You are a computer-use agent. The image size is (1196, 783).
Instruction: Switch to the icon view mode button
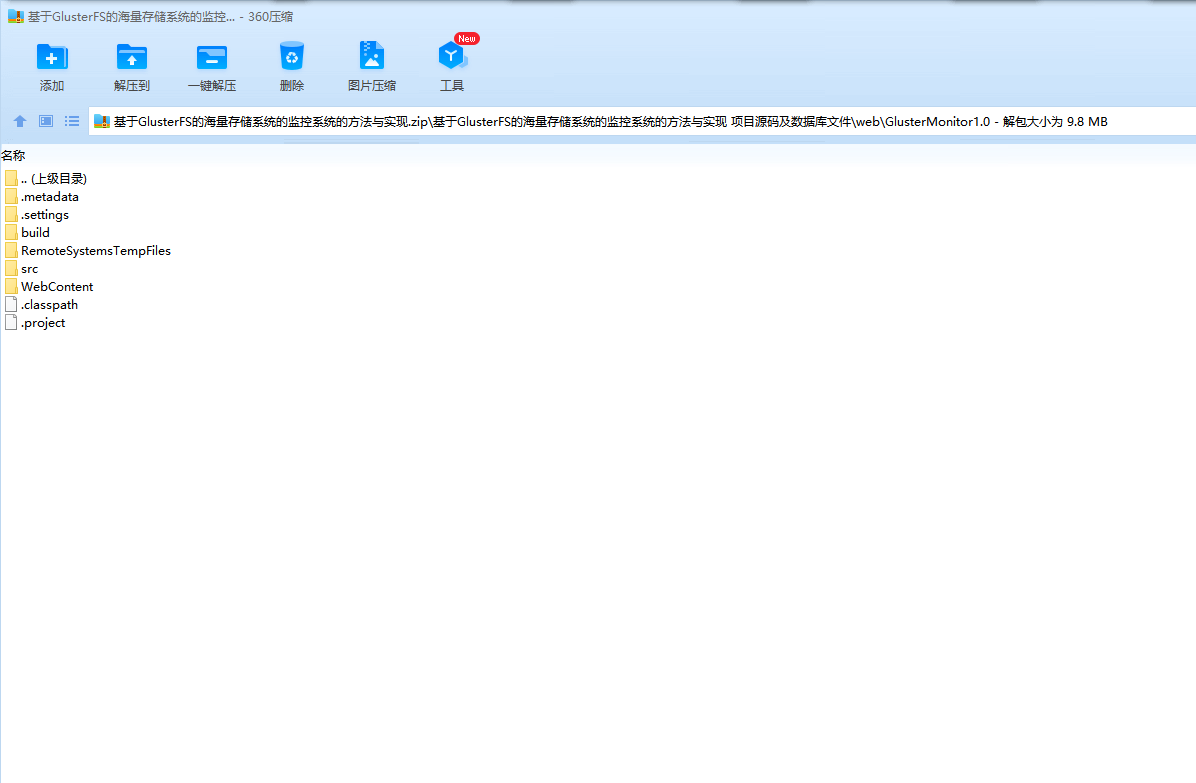pyautogui.click(x=46, y=121)
